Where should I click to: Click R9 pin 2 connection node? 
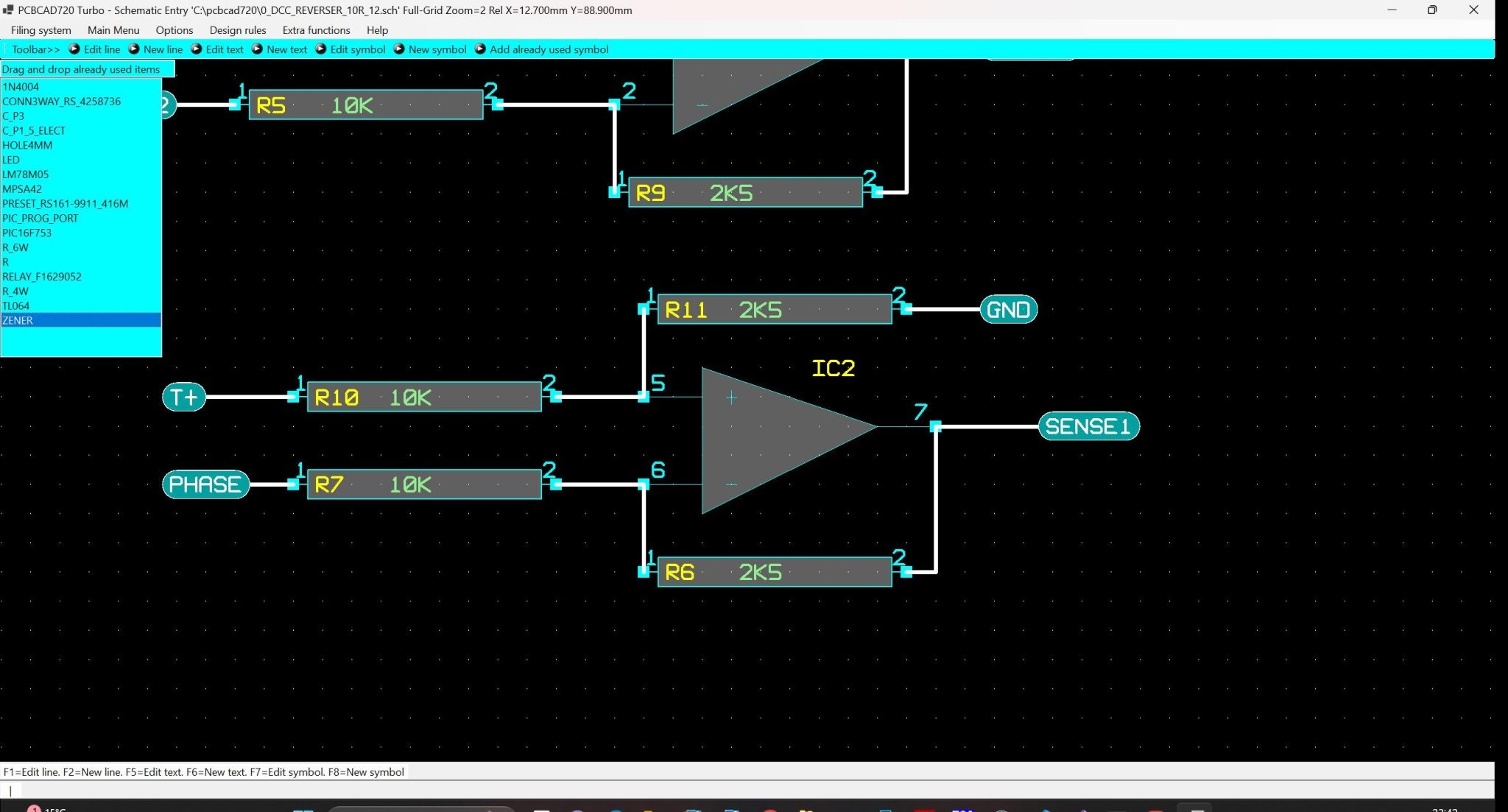(877, 192)
